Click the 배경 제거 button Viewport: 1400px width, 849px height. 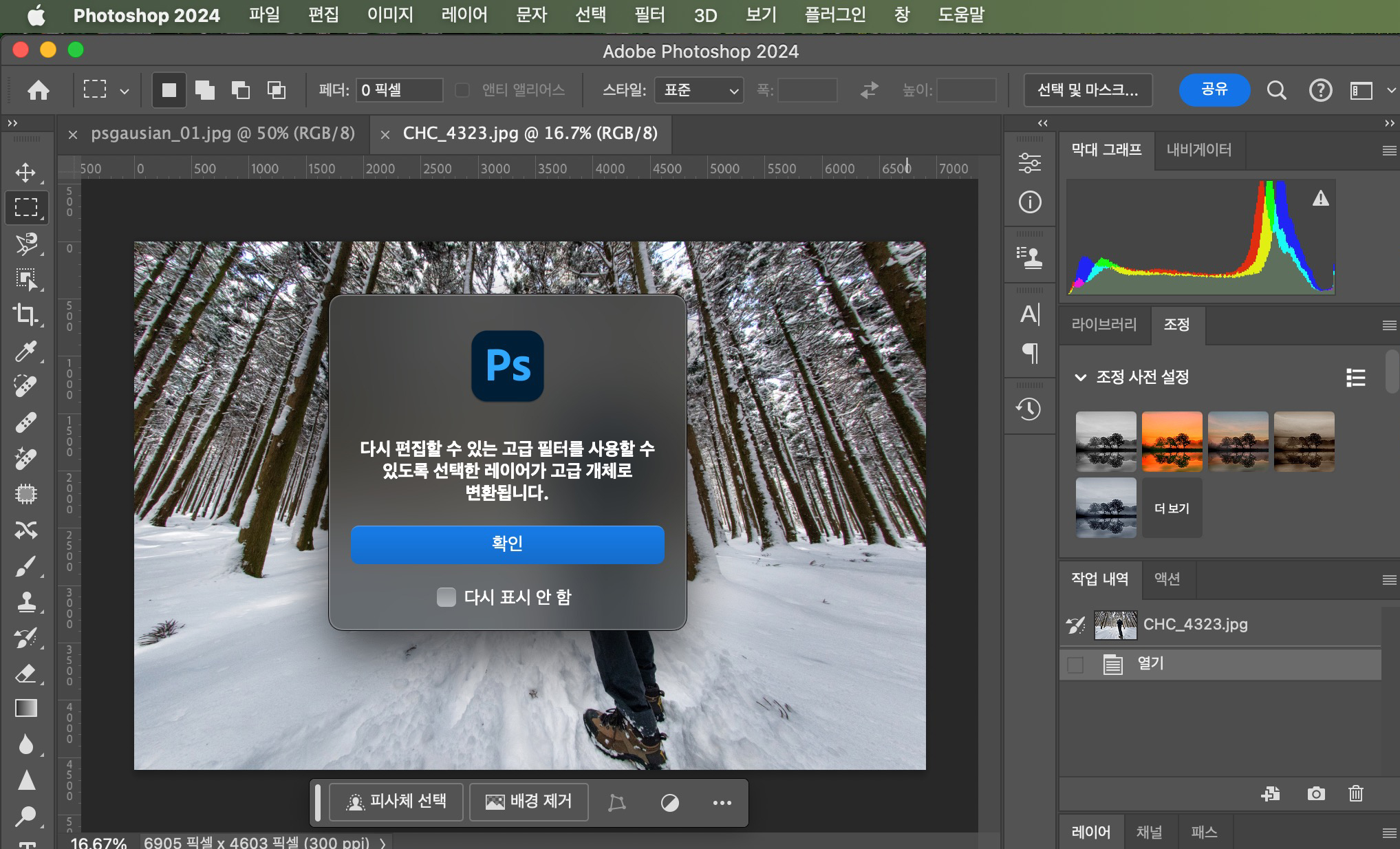click(x=528, y=802)
